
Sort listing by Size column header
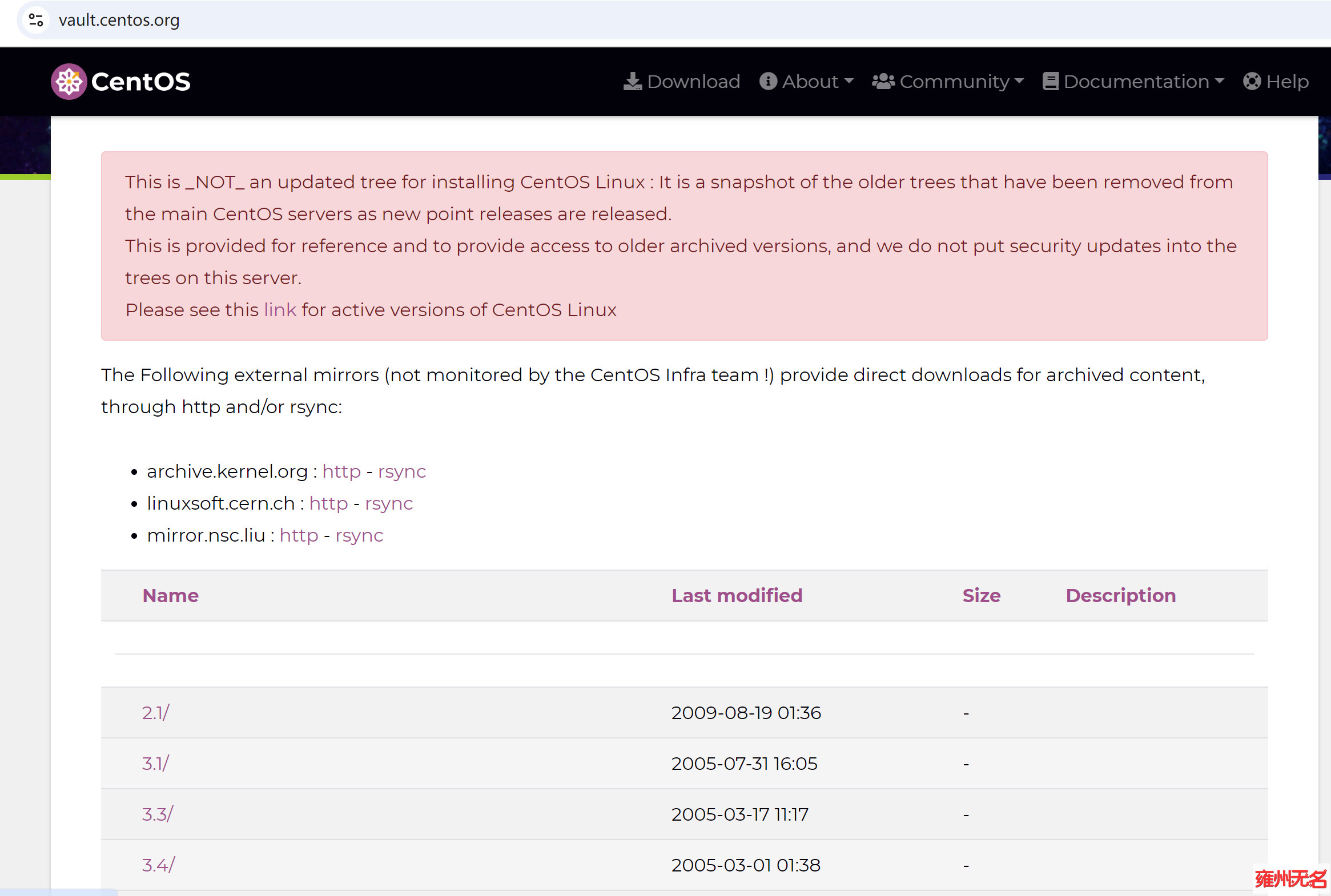[981, 595]
